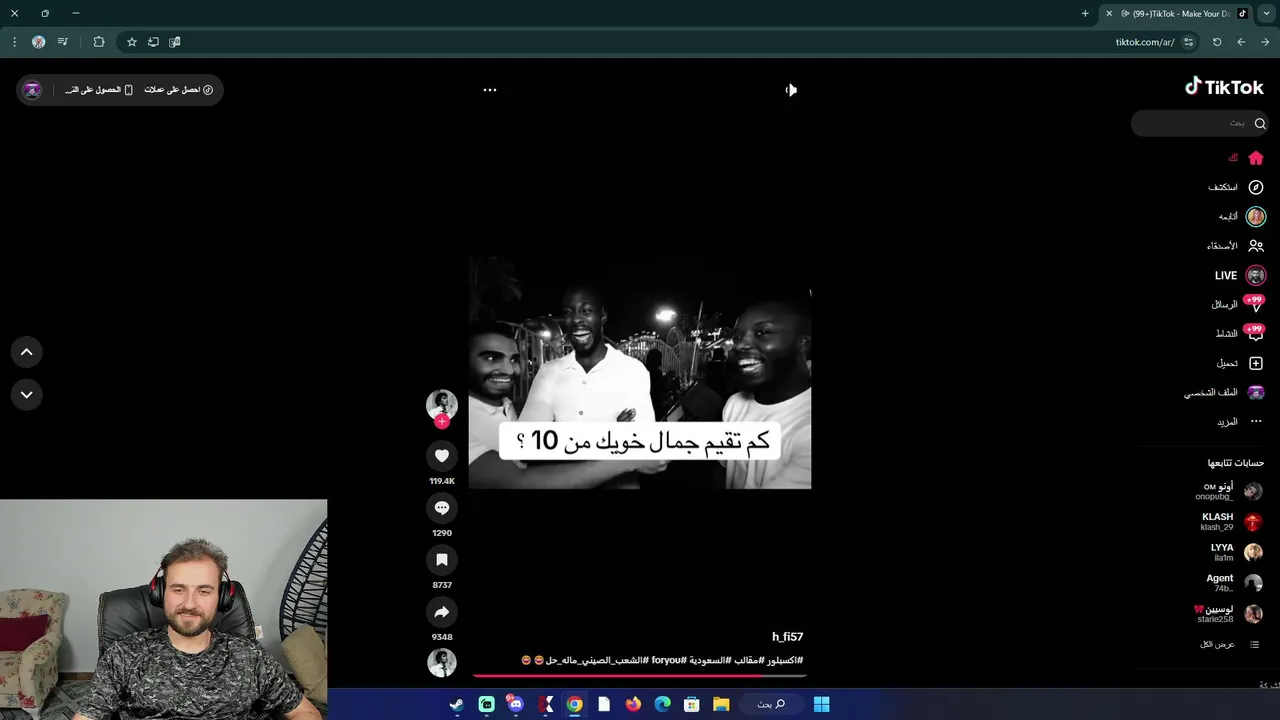This screenshot has height=720, width=1280.
Task: Expand See all (عرض الكل) accounts
Action: tap(1229, 645)
